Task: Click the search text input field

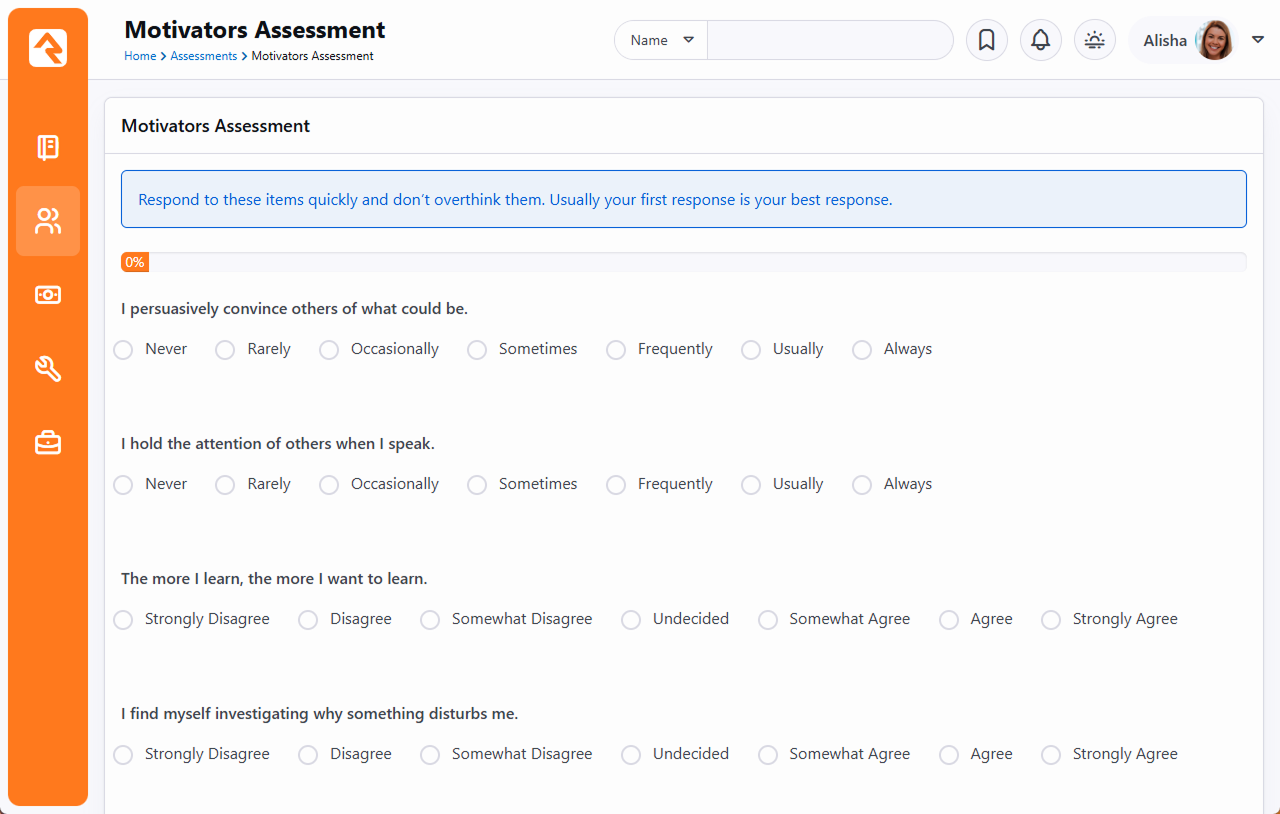Action: (x=830, y=40)
